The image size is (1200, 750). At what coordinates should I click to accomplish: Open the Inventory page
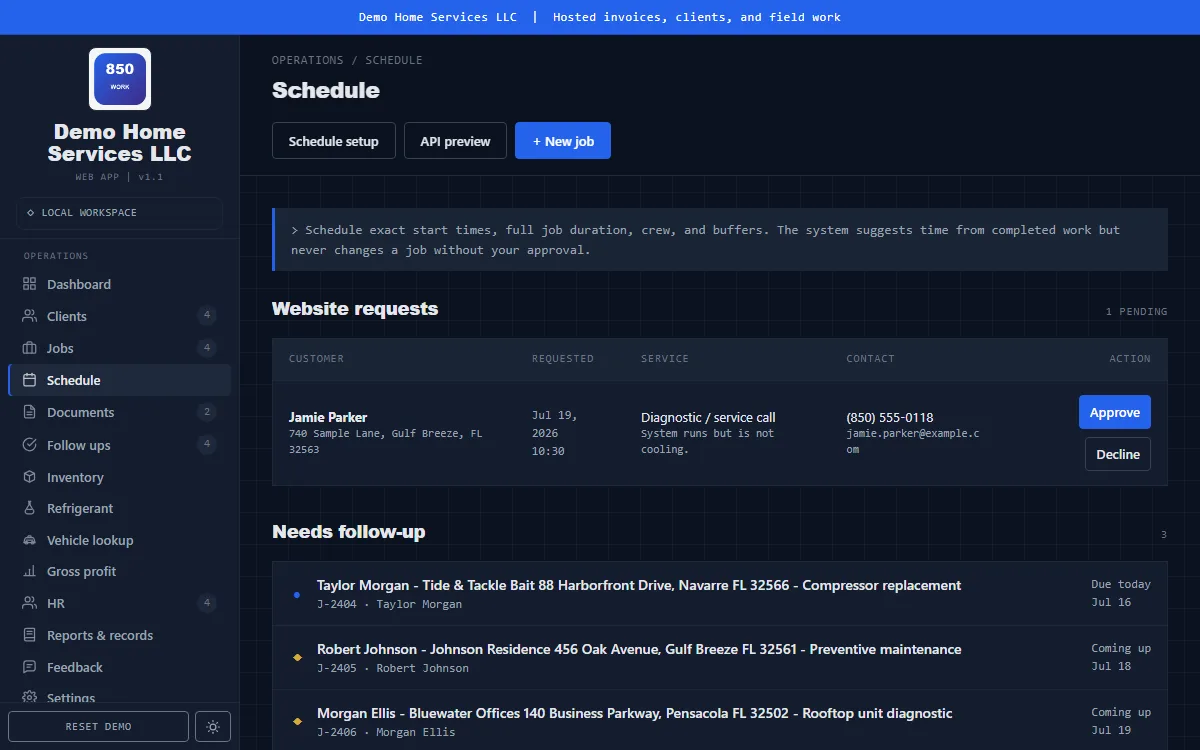pos(119,477)
